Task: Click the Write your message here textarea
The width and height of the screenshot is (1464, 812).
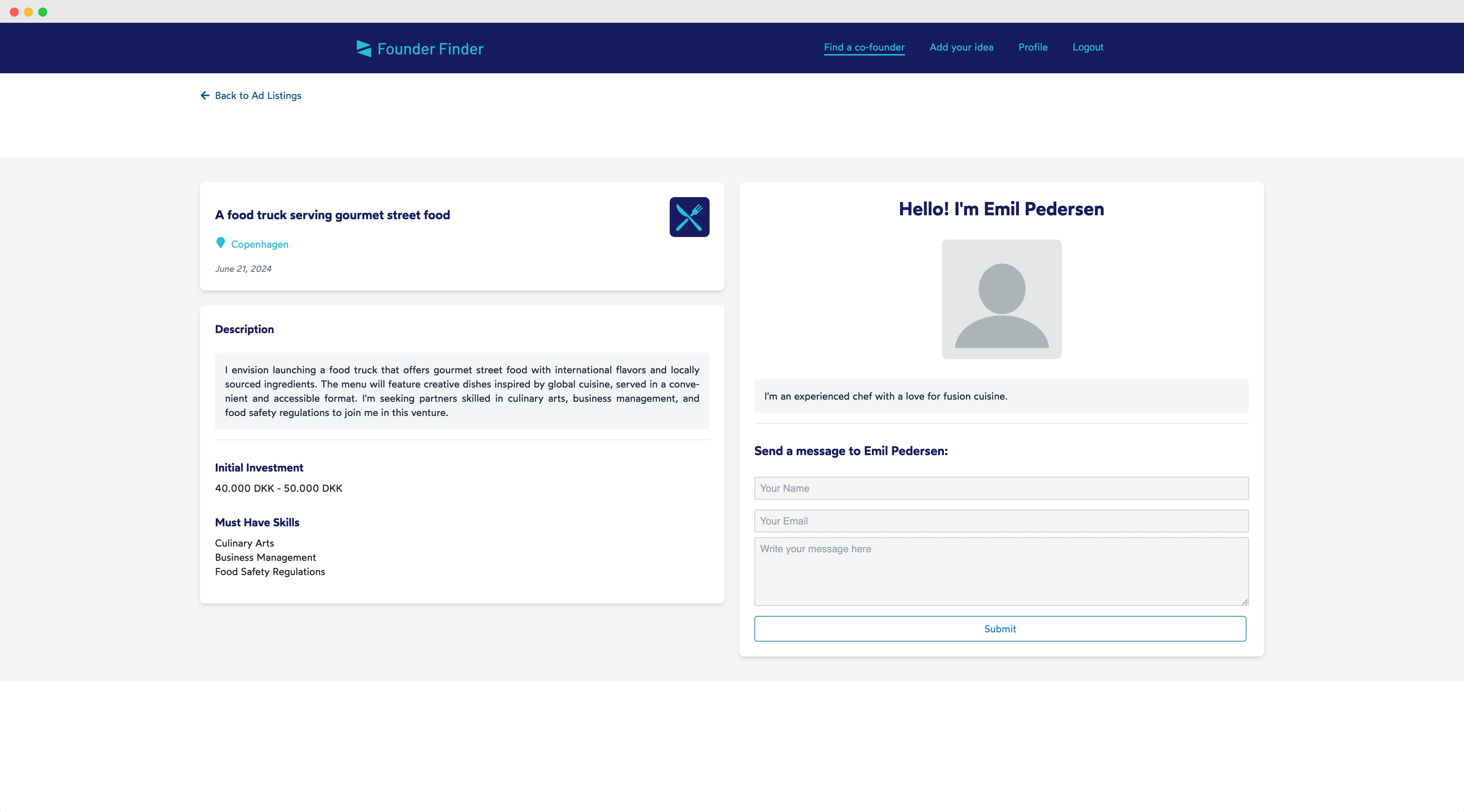Action: pyautogui.click(x=1001, y=571)
